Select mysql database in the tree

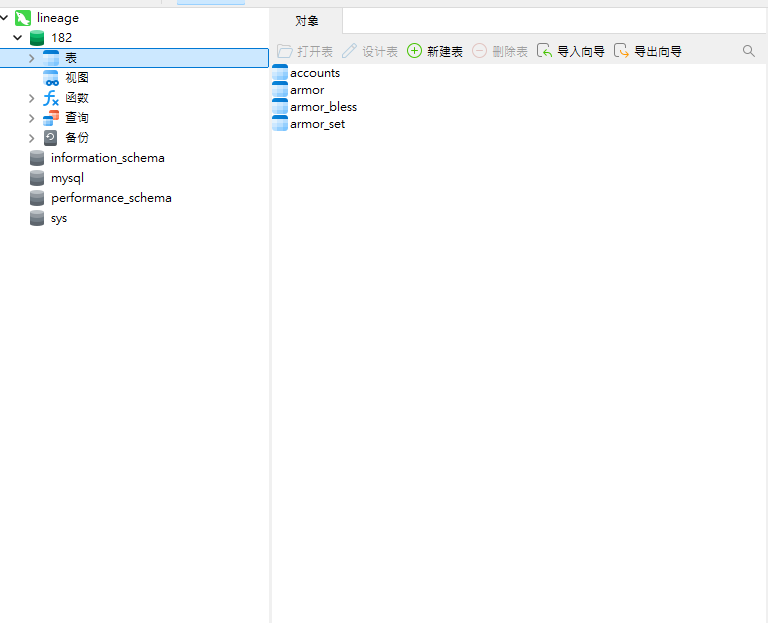point(68,178)
